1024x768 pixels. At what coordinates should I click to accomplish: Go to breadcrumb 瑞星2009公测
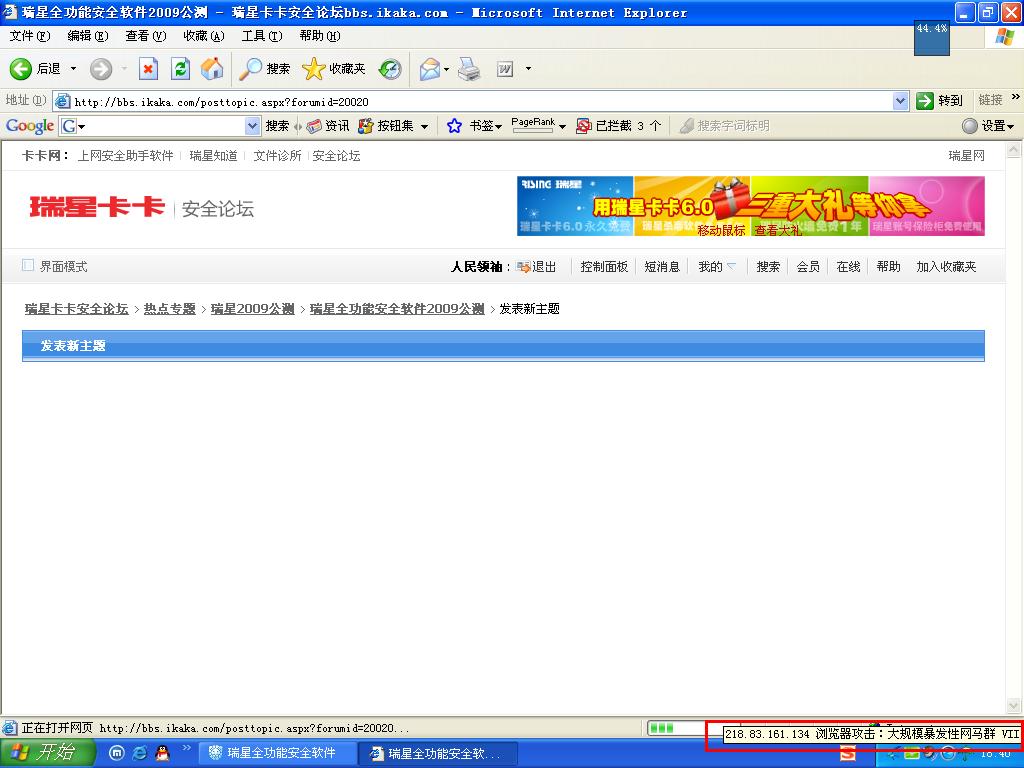point(253,309)
